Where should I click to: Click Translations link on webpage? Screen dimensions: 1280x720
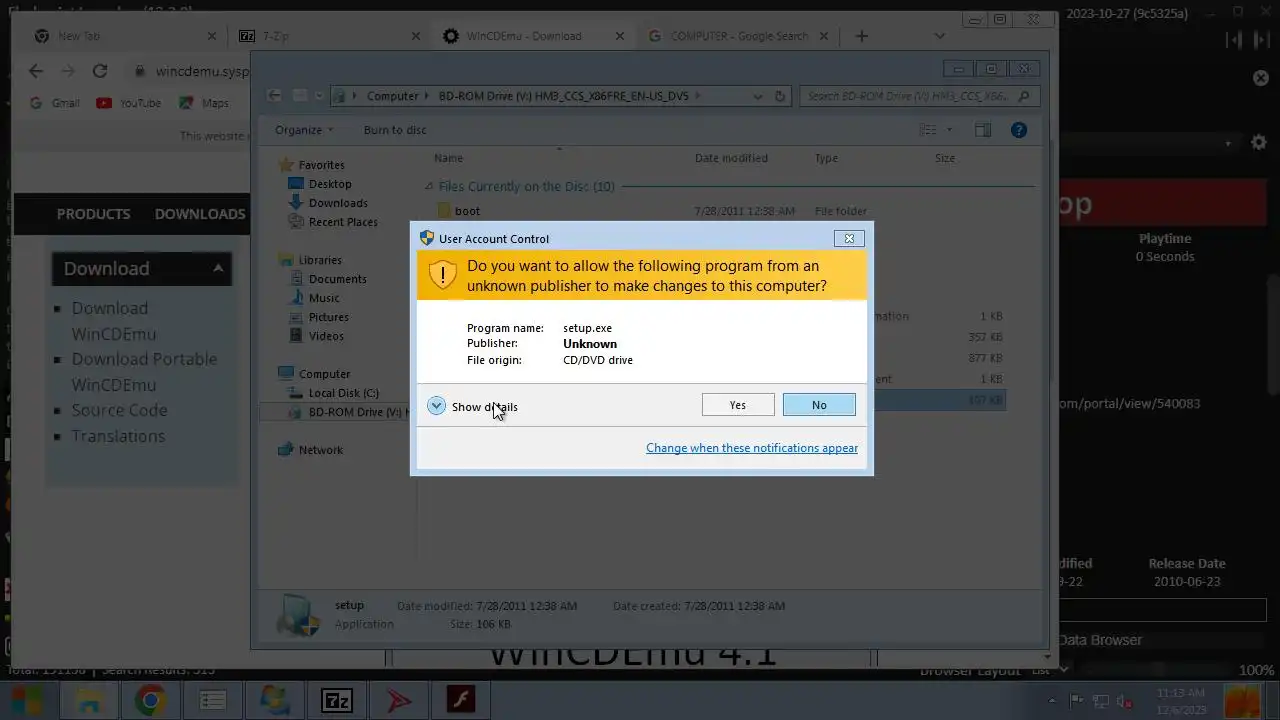tap(118, 436)
